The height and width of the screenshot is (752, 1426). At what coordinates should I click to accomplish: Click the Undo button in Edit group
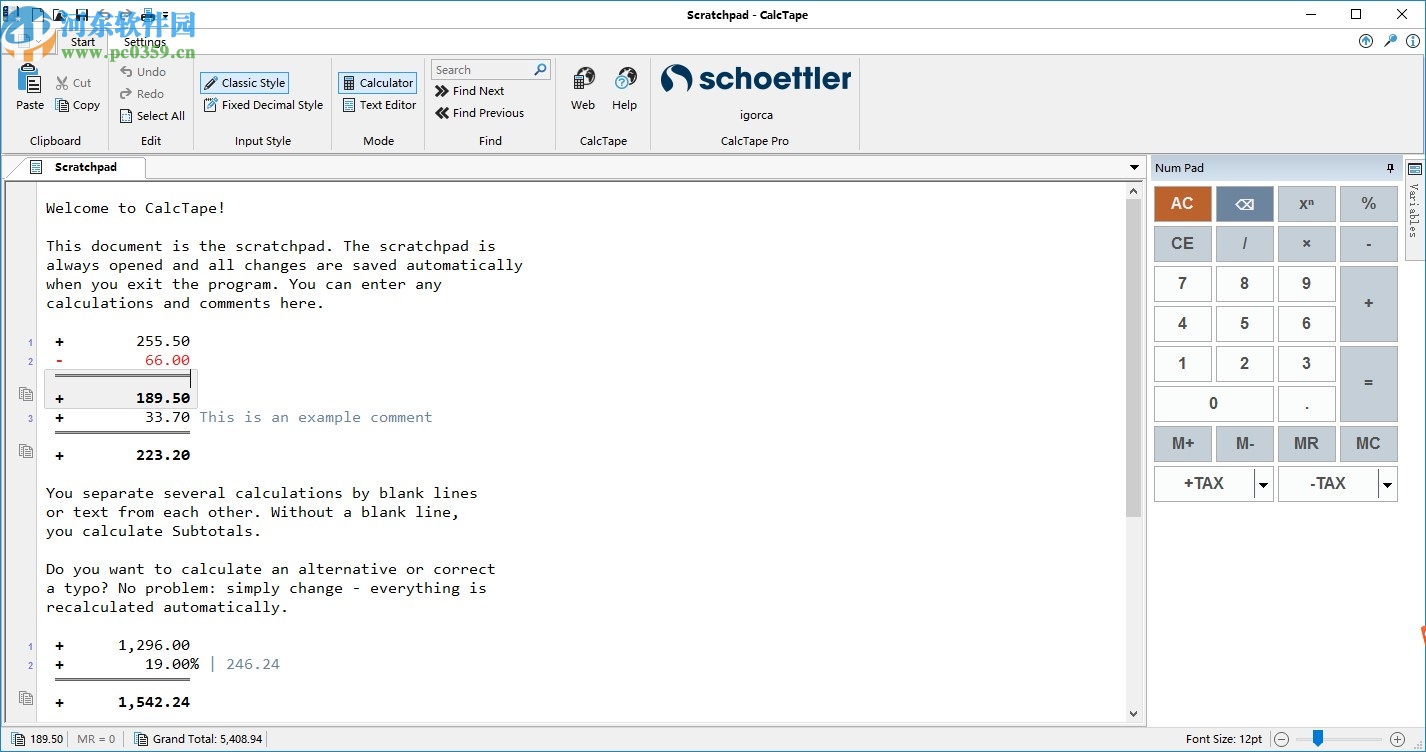click(x=143, y=72)
